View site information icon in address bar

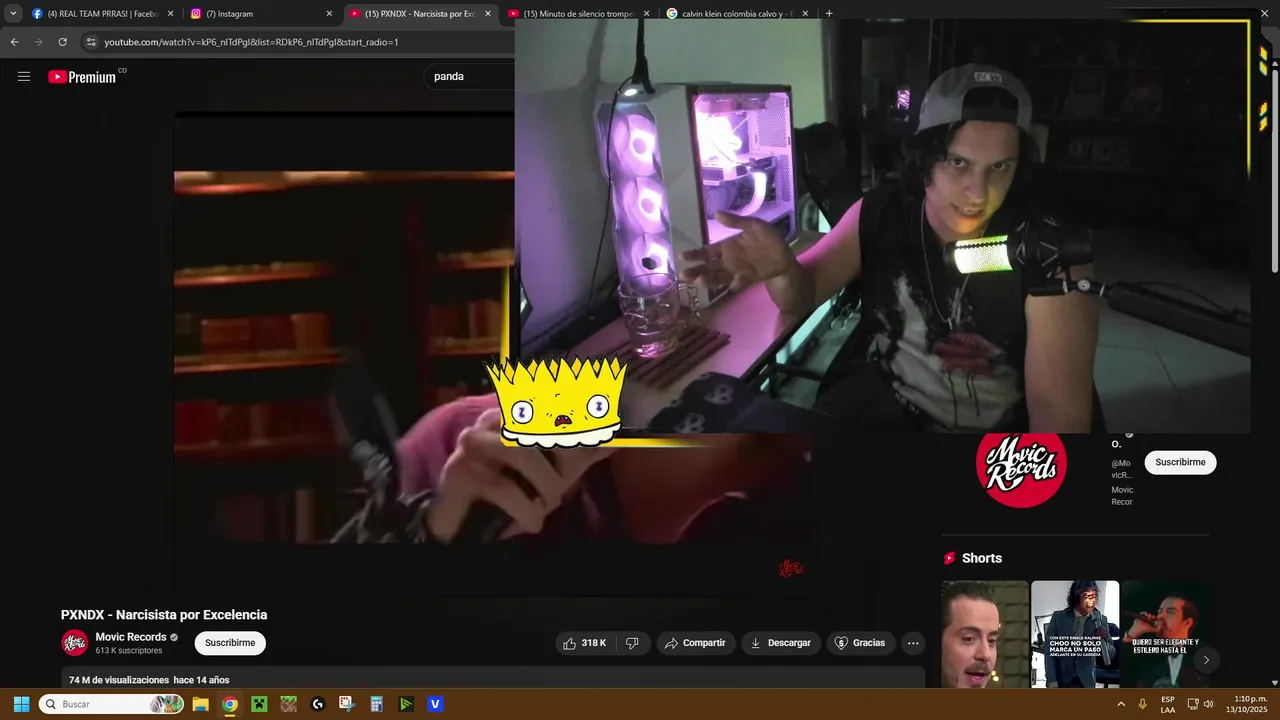[x=91, y=42]
